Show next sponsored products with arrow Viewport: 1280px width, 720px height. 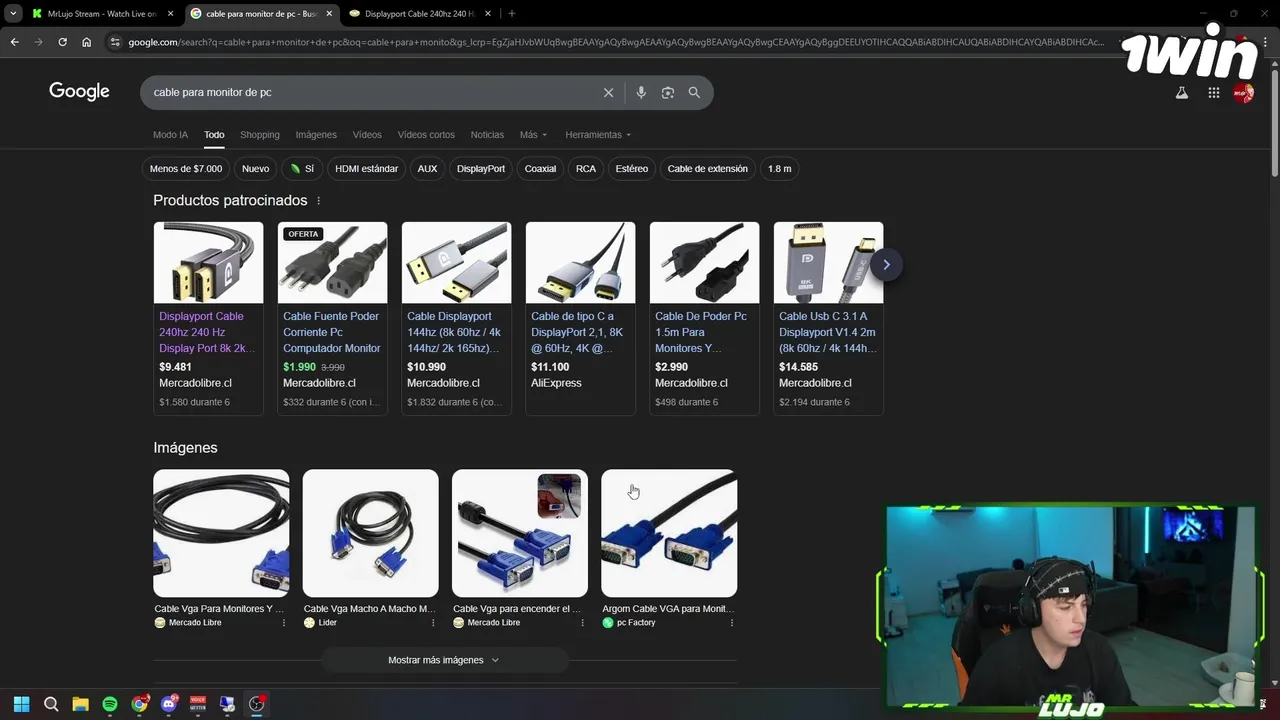(886, 265)
